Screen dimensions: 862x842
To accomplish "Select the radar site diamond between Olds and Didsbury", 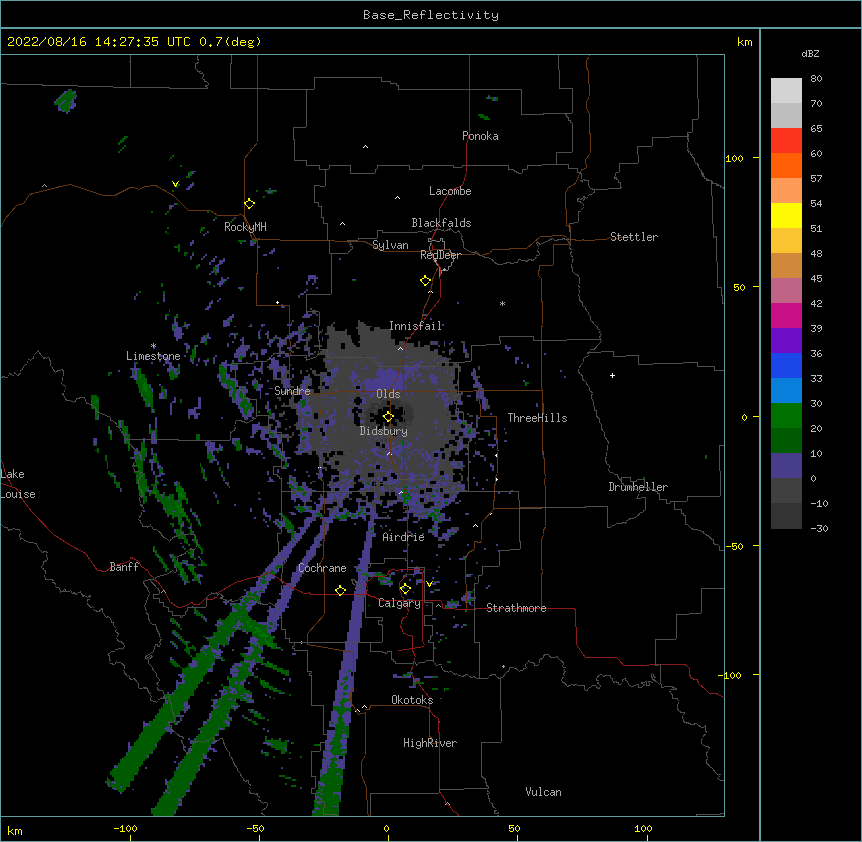I will (388, 417).
